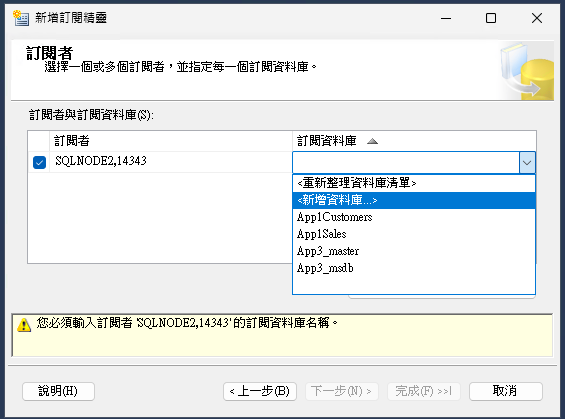Click the SQLNODE2,14343 subscriber cell
The width and height of the screenshot is (565, 419).
click(171, 161)
